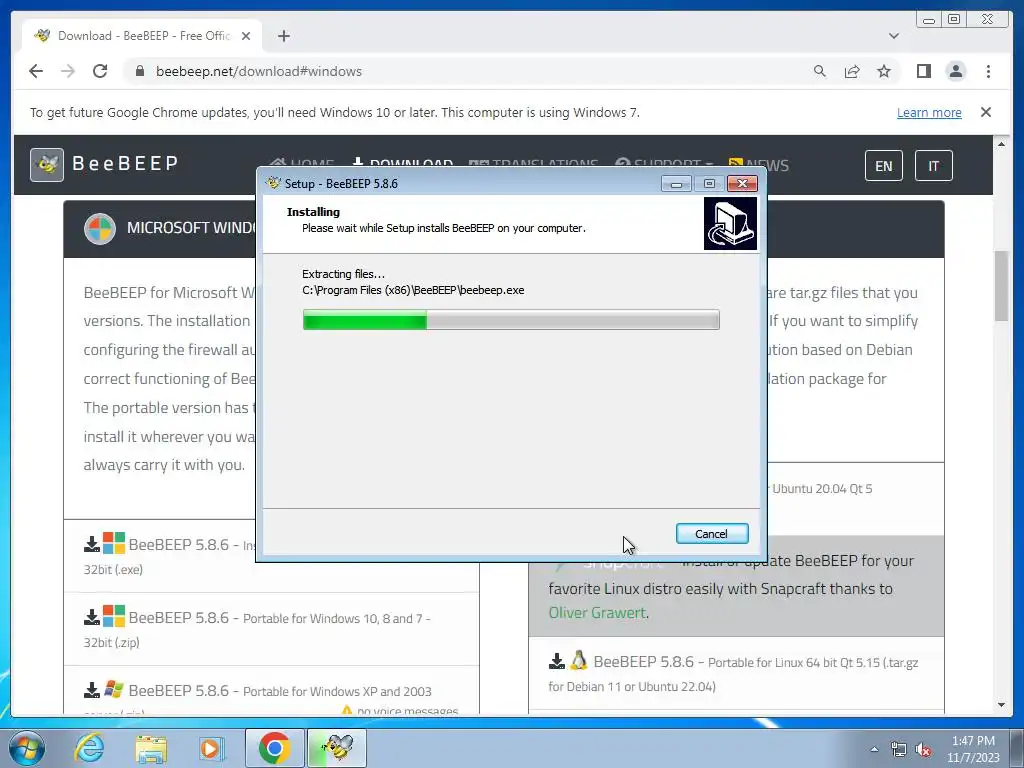This screenshot has height=768, width=1024.
Task: Open the NEWS menu item
Action: [x=759, y=165]
